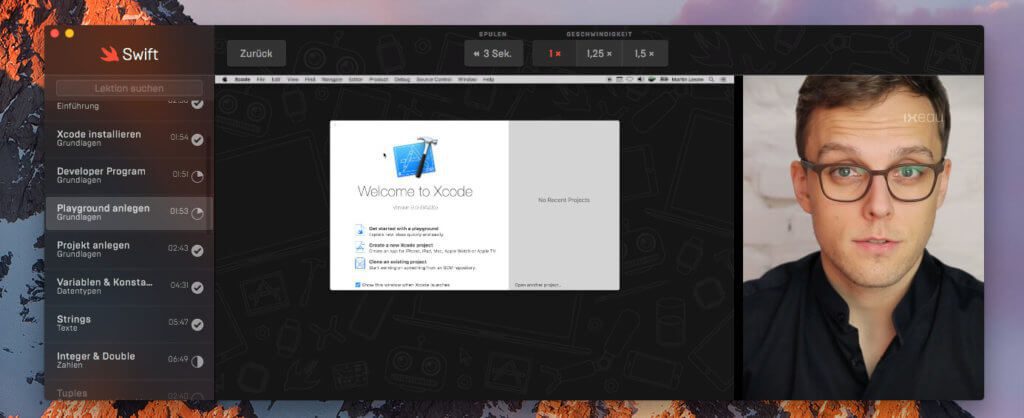Click the Zurück button
Image resolution: width=1024 pixels, height=418 pixels.
point(256,54)
